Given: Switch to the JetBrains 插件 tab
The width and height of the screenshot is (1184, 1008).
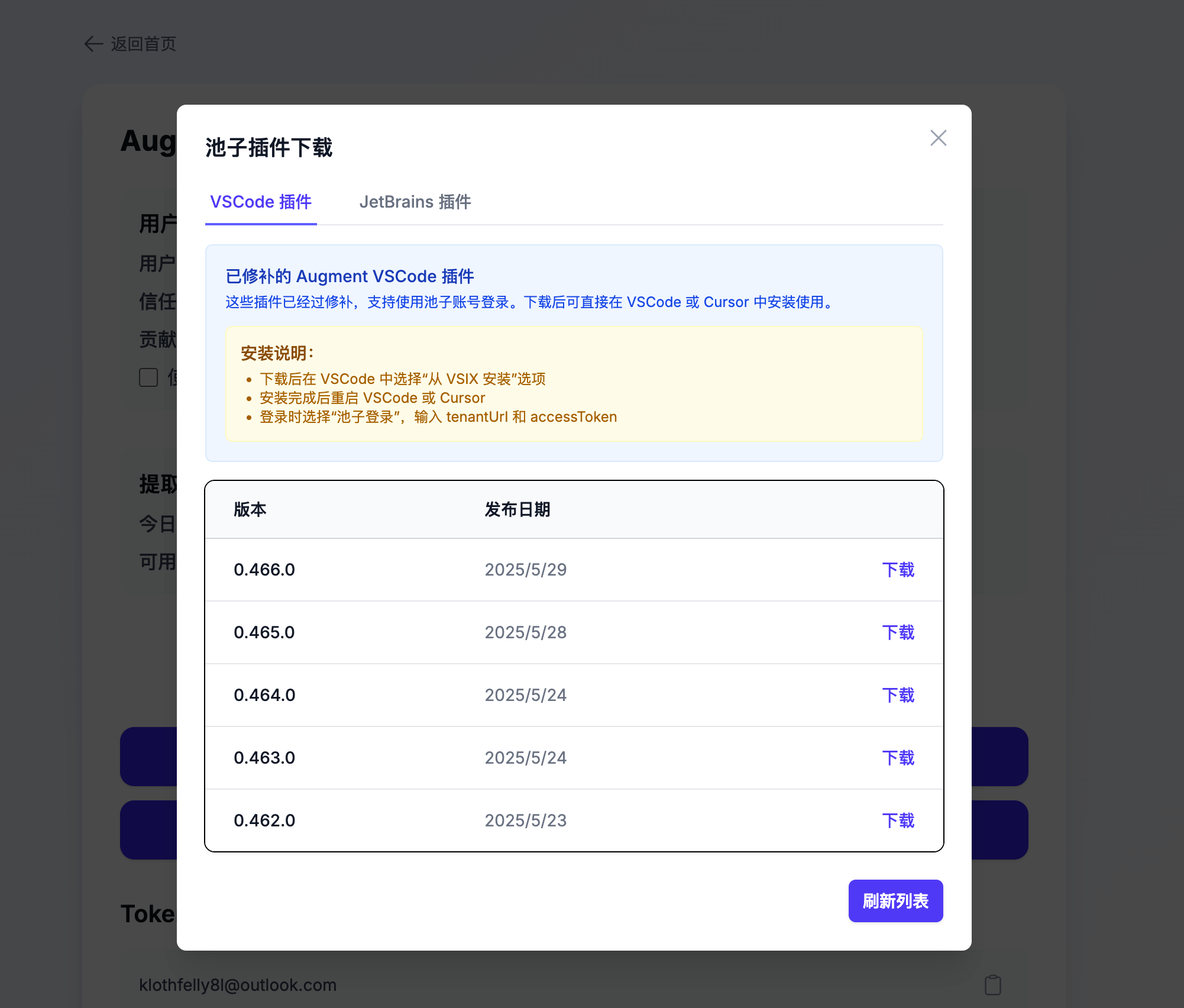Looking at the screenshot, I should point(415,202).
